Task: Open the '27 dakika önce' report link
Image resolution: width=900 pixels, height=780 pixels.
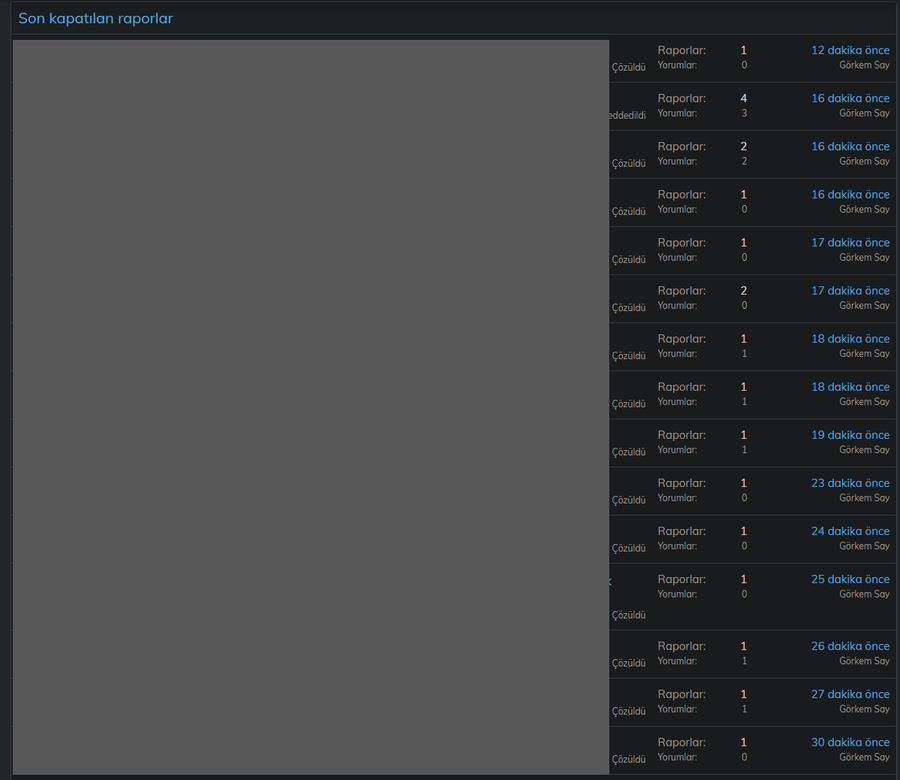Action: [850, 694]
